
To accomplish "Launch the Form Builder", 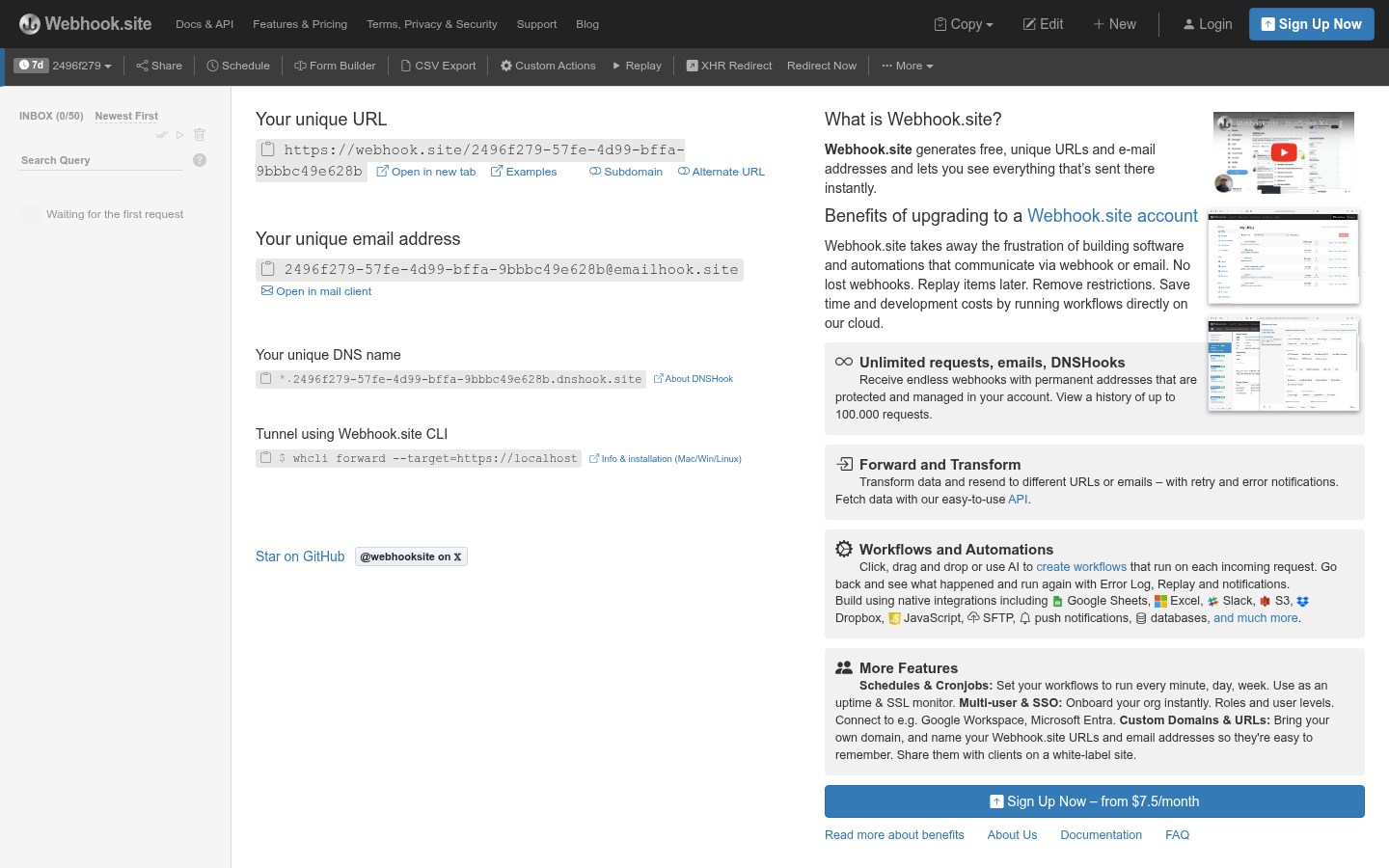I will [335, 66].
